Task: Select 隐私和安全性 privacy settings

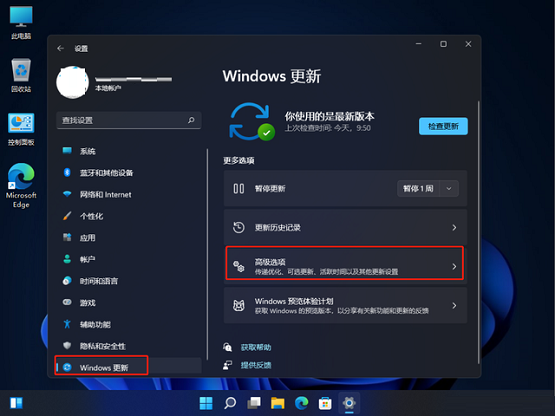Action: [x=129, y=346]
